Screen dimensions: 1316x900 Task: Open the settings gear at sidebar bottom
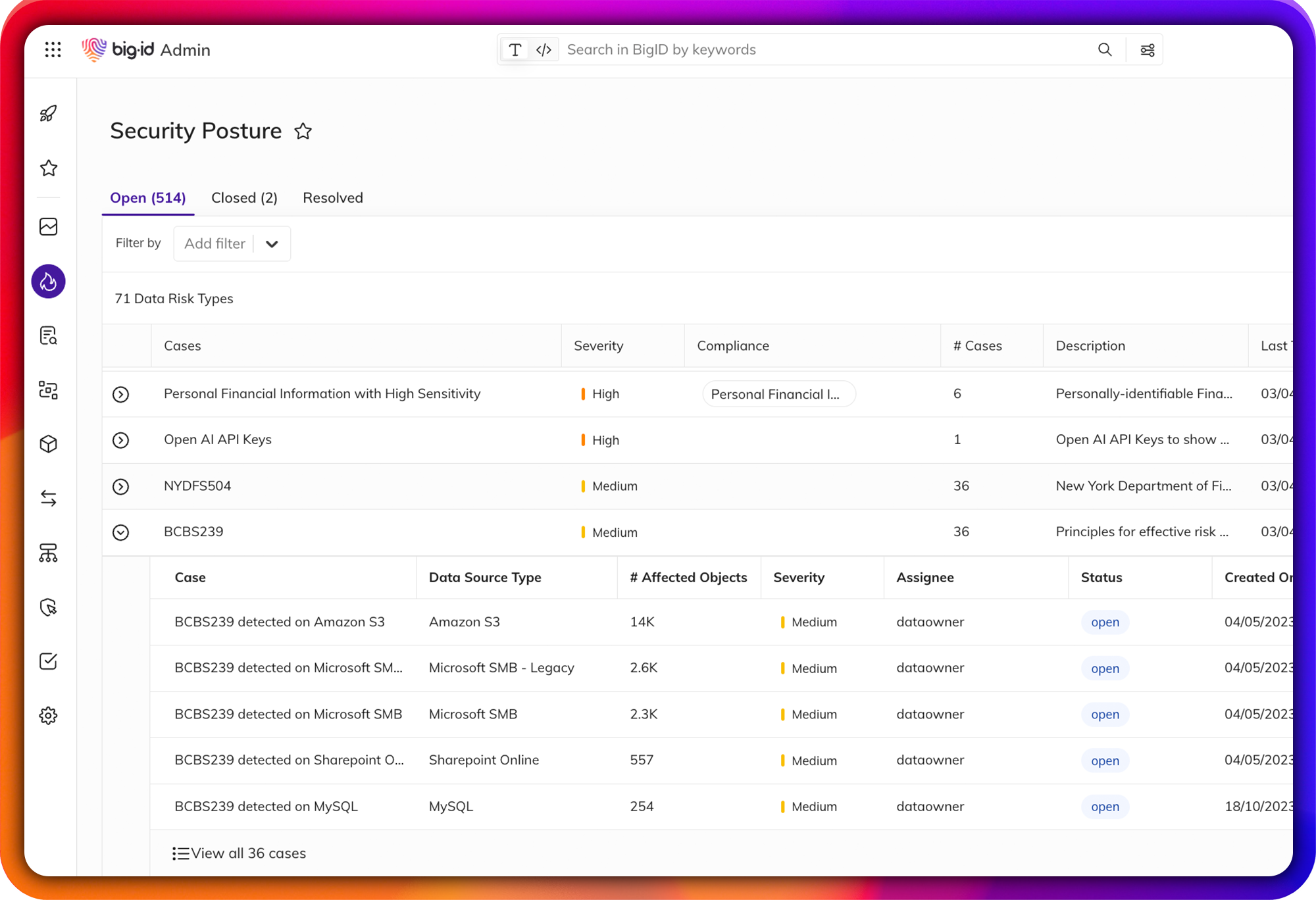(48, 716)
